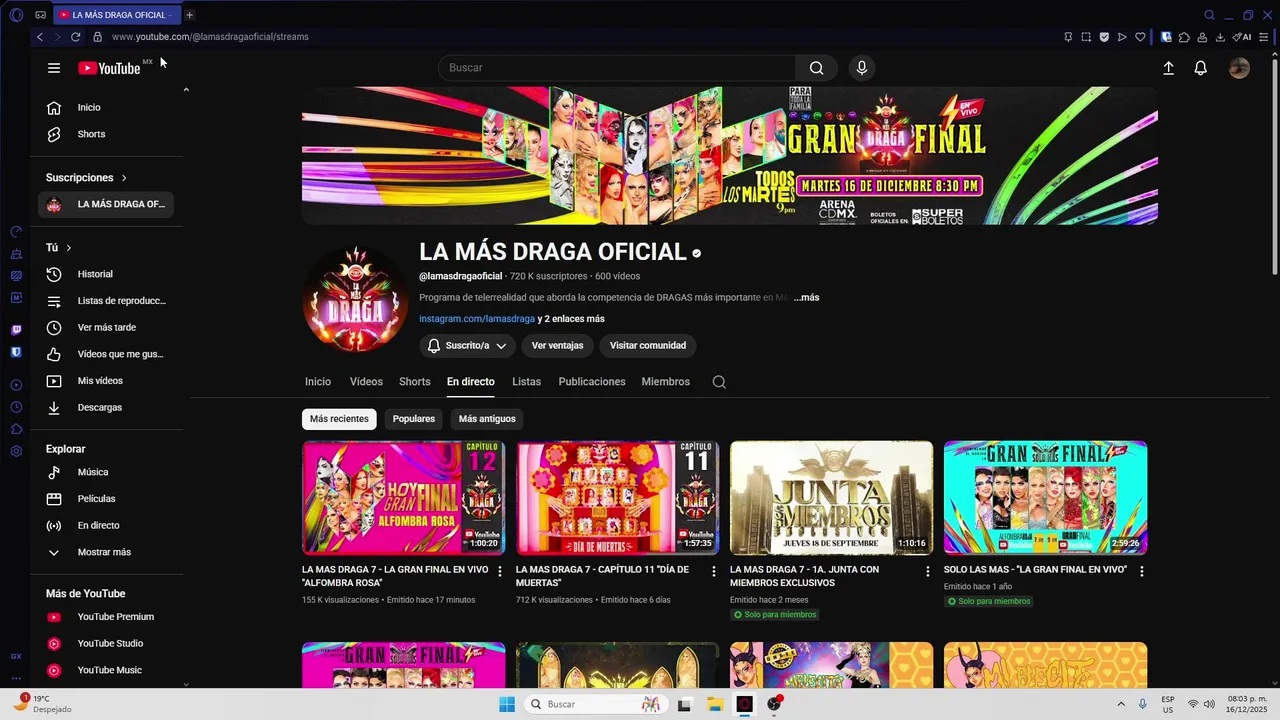Select the Más antiguos filter chip
This screenshot has height=720, width=1280.
click(487, 419)
